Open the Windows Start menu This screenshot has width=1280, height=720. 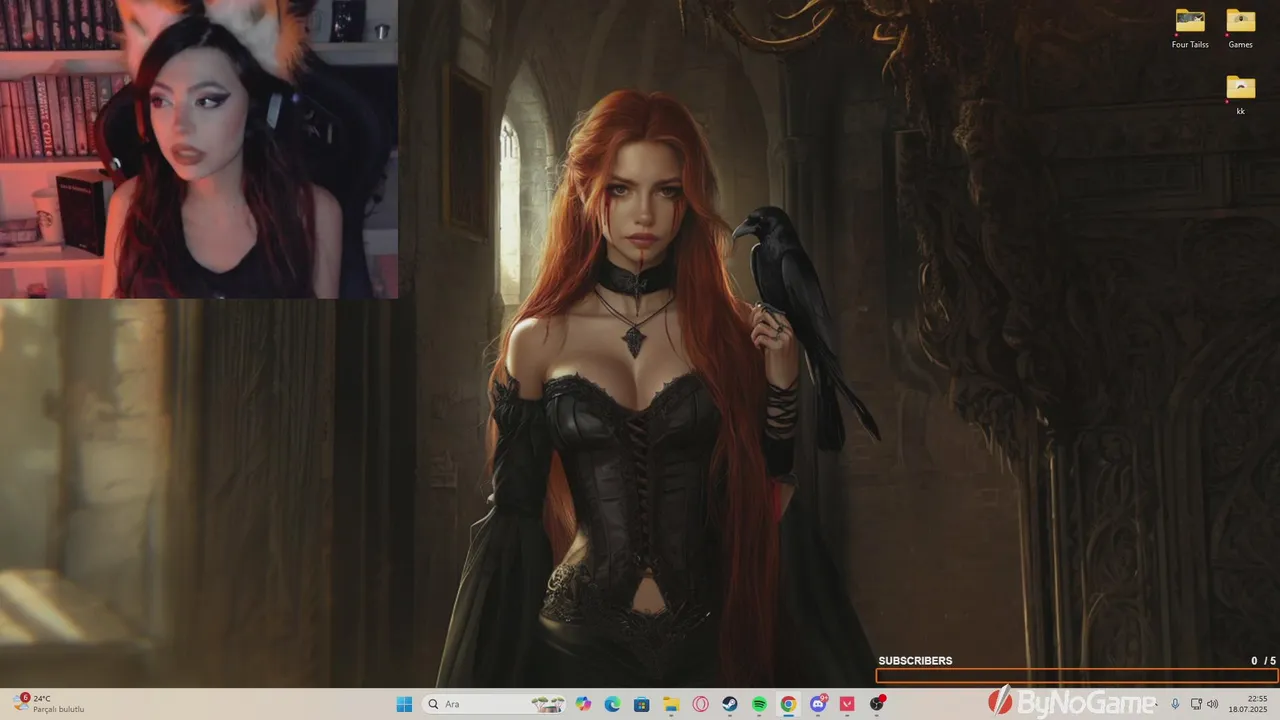[x=404, y=704]
